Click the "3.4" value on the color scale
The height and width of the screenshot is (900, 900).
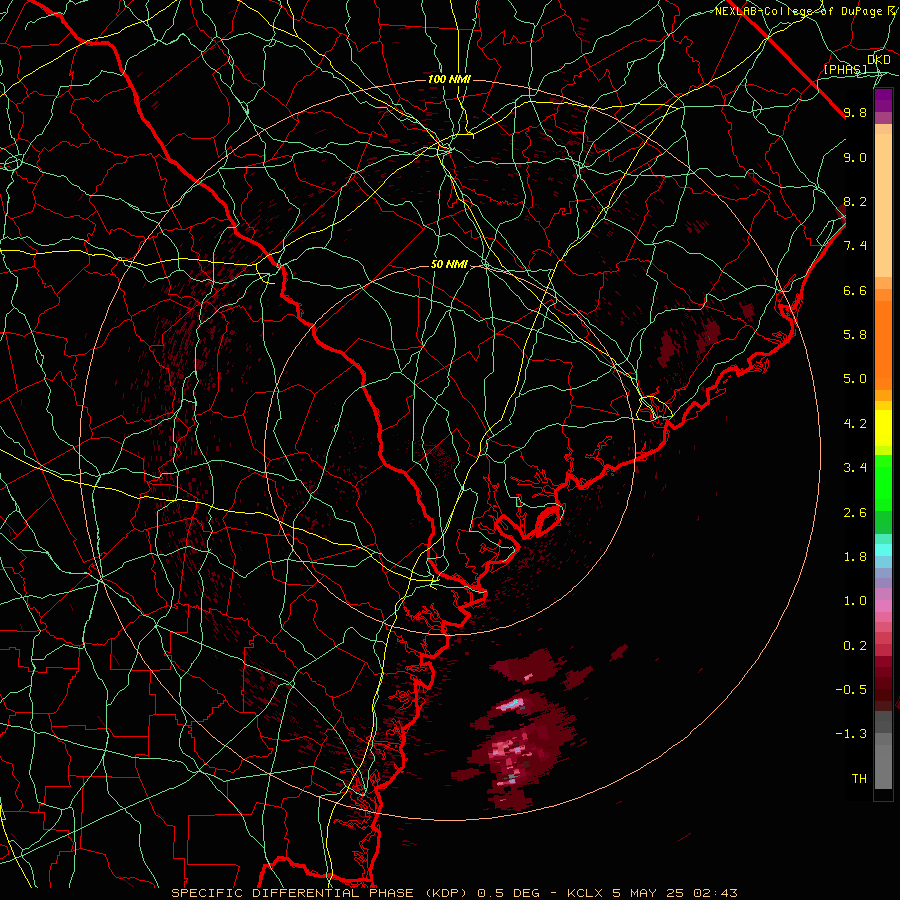[x=855, y=468]
